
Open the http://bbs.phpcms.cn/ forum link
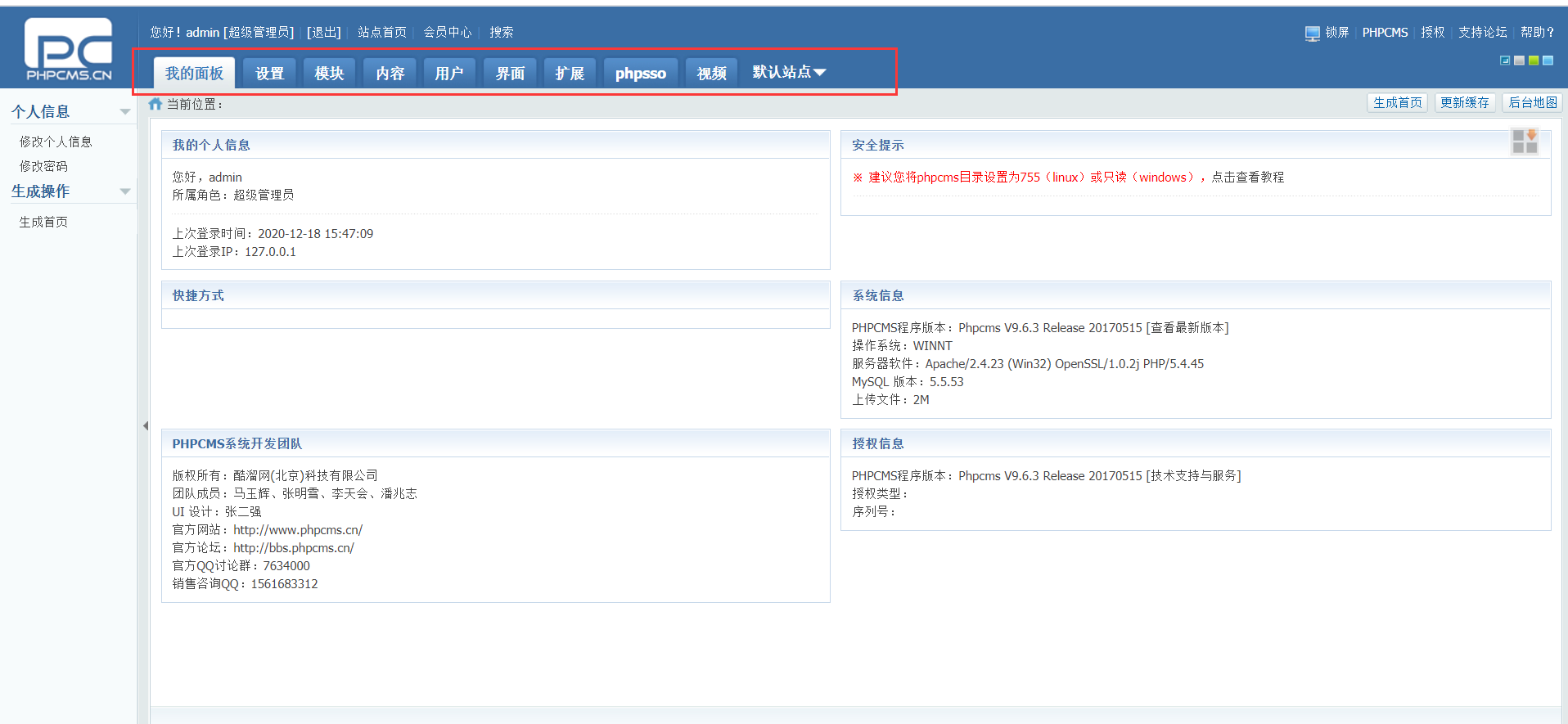coord(294,547)
